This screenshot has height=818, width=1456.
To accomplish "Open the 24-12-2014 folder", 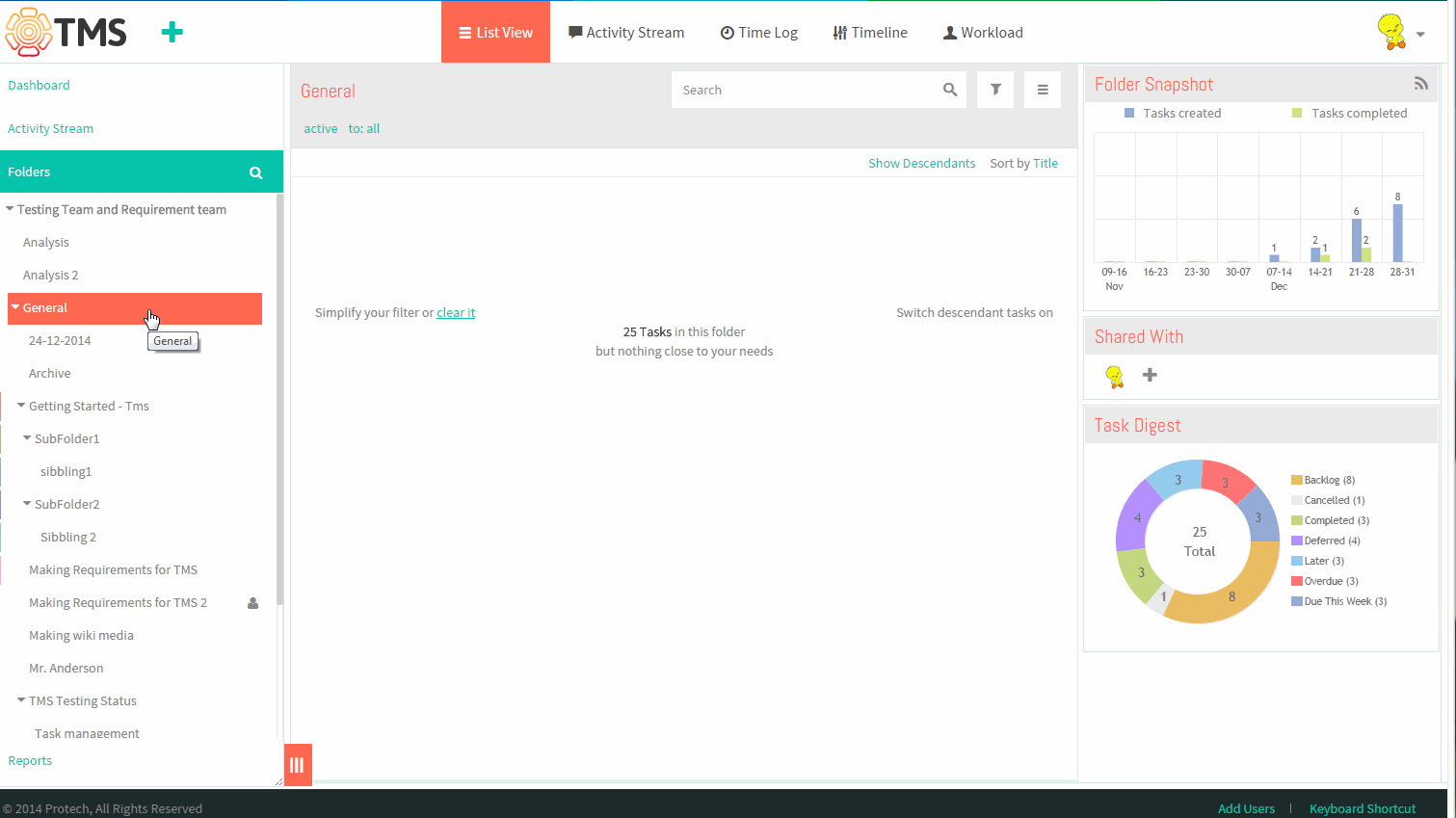I will (60, 340).
